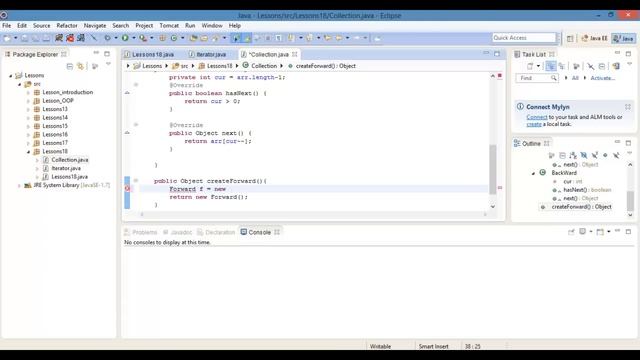Click the create local task link
The image size is (640, 360).
[533, 124]
